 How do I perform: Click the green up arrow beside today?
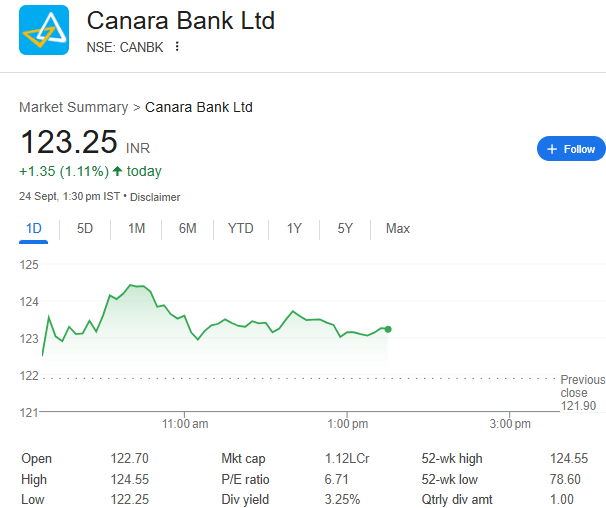pos(117,171)
